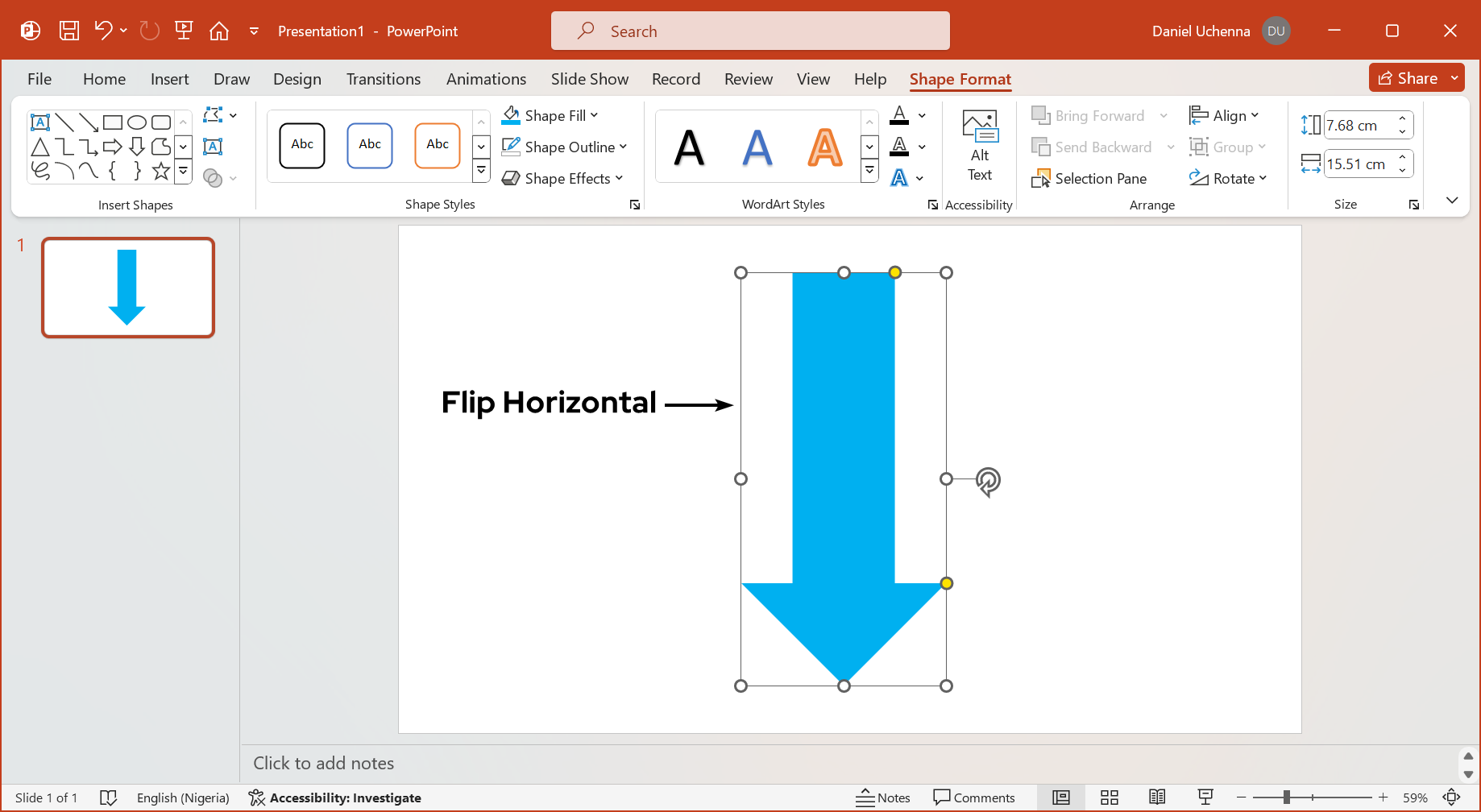The height and width of the screenshot is (812, 1481).
Task: Toggle the Notes pane in status bar
Action: click(883, 797)
